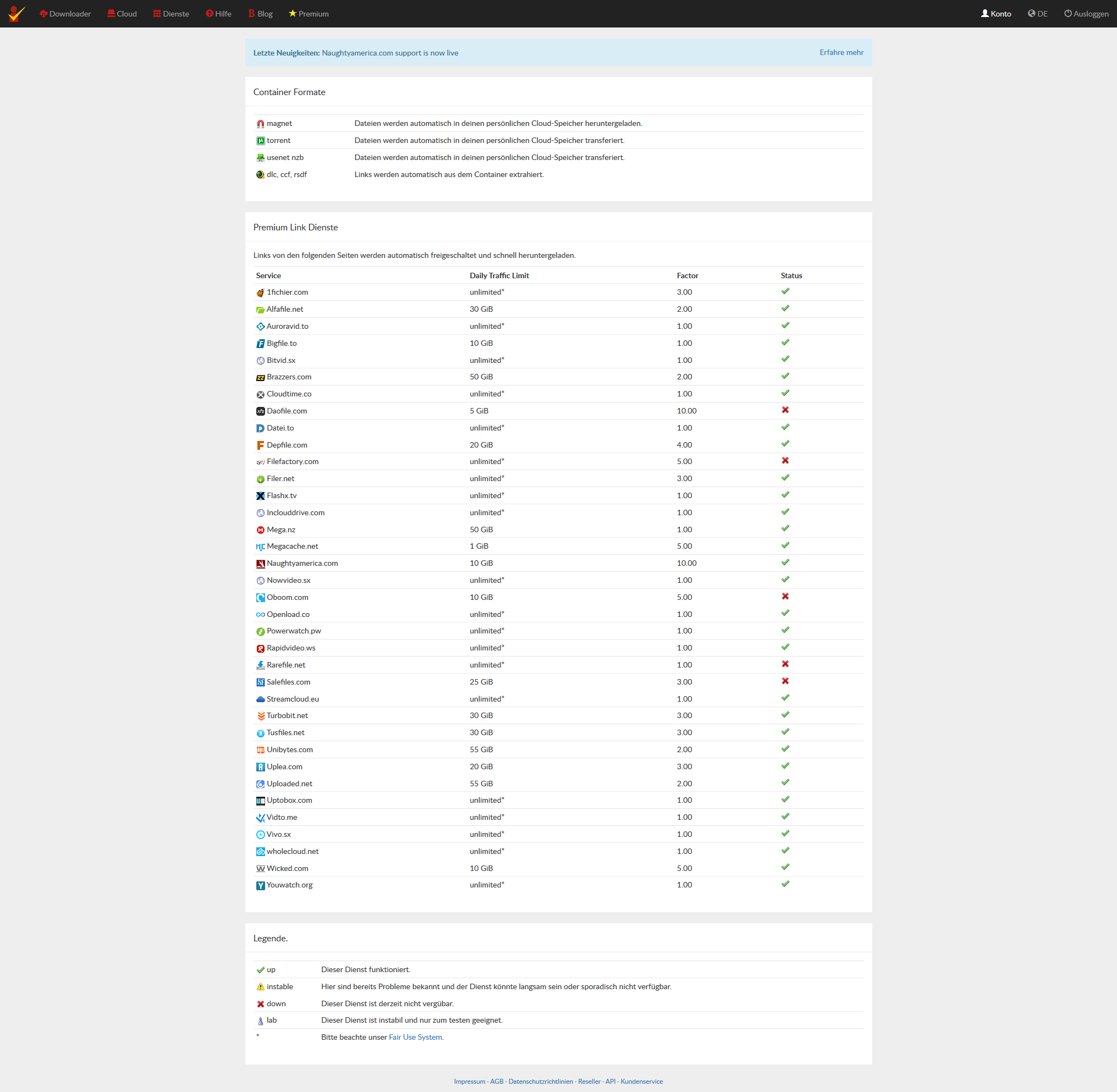The height and width of the screenshot is (1092, 1117).
Task: Click the site logo icon
Action: (16, 13)
